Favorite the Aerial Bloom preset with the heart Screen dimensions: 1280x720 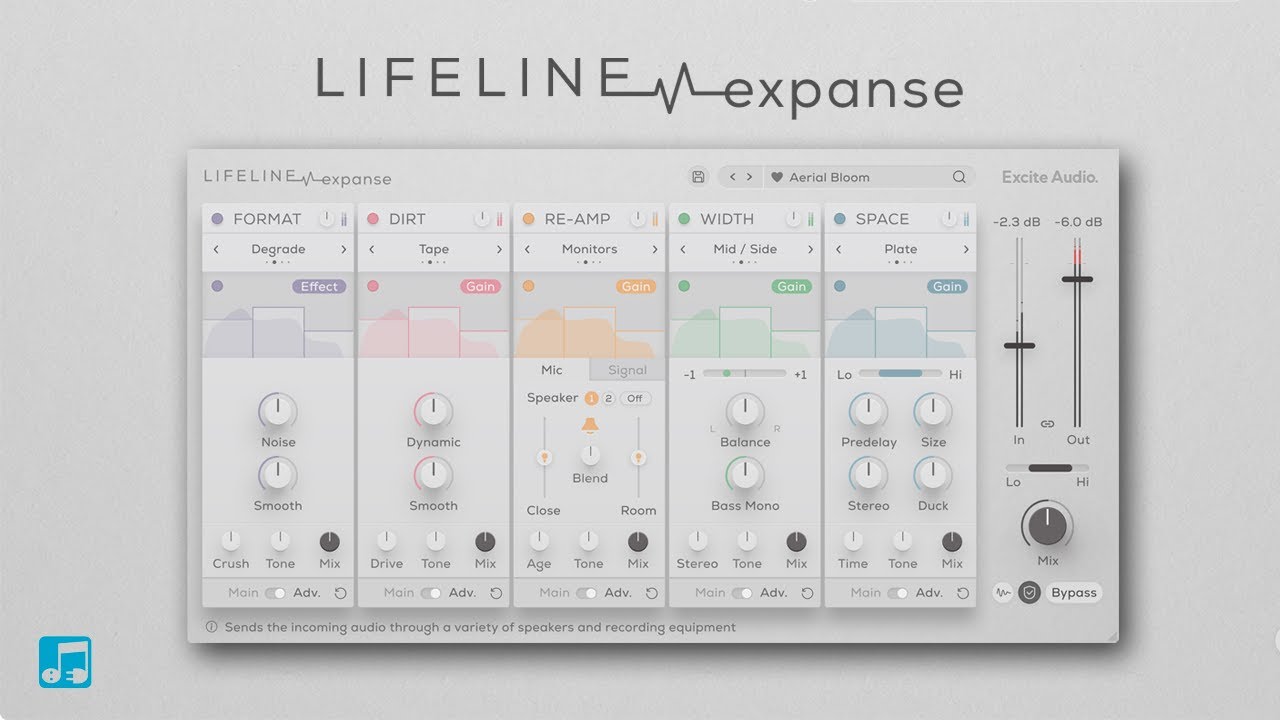(777, 177)
